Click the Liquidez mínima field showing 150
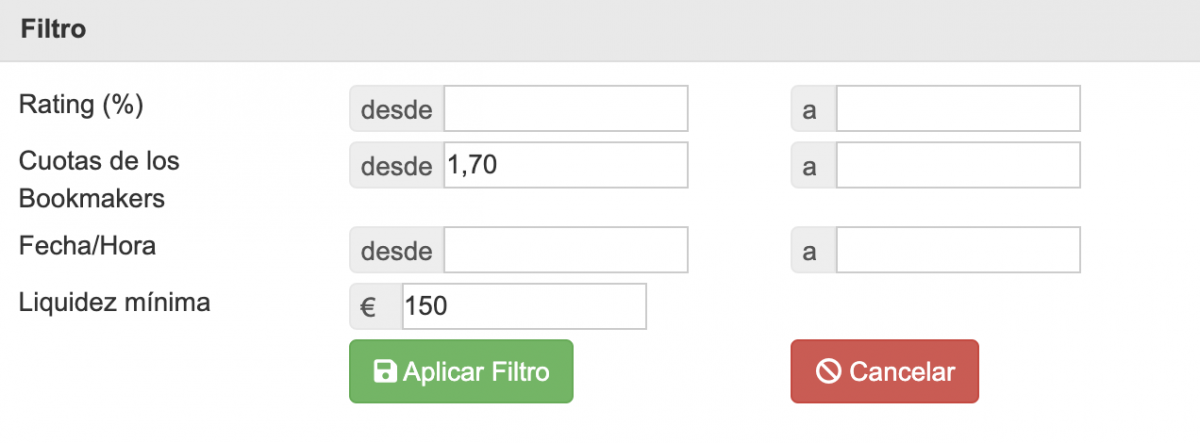This screenshot has width=1200, height=443. [x=524, y=307]
